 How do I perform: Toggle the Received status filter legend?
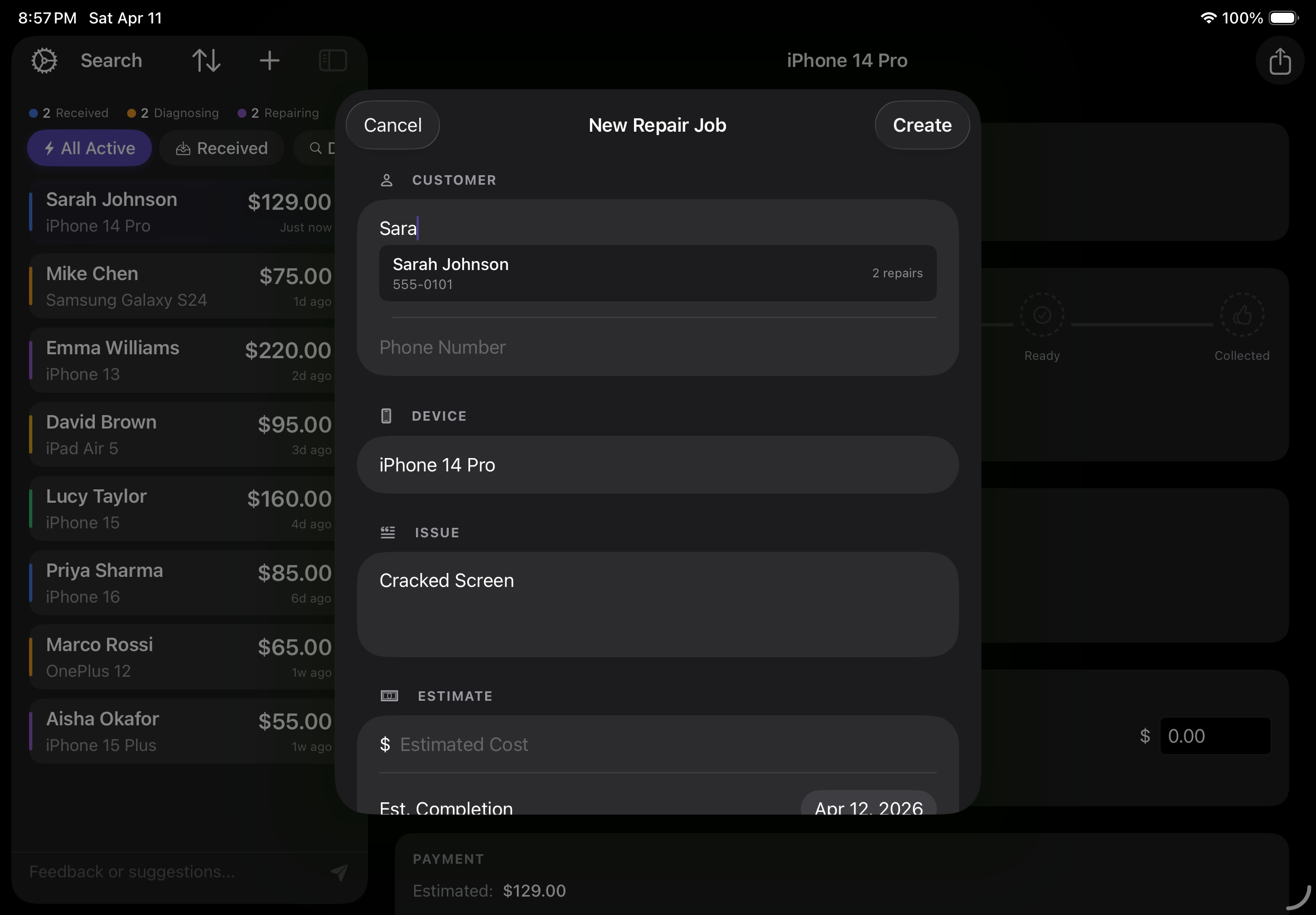[68, 112]
